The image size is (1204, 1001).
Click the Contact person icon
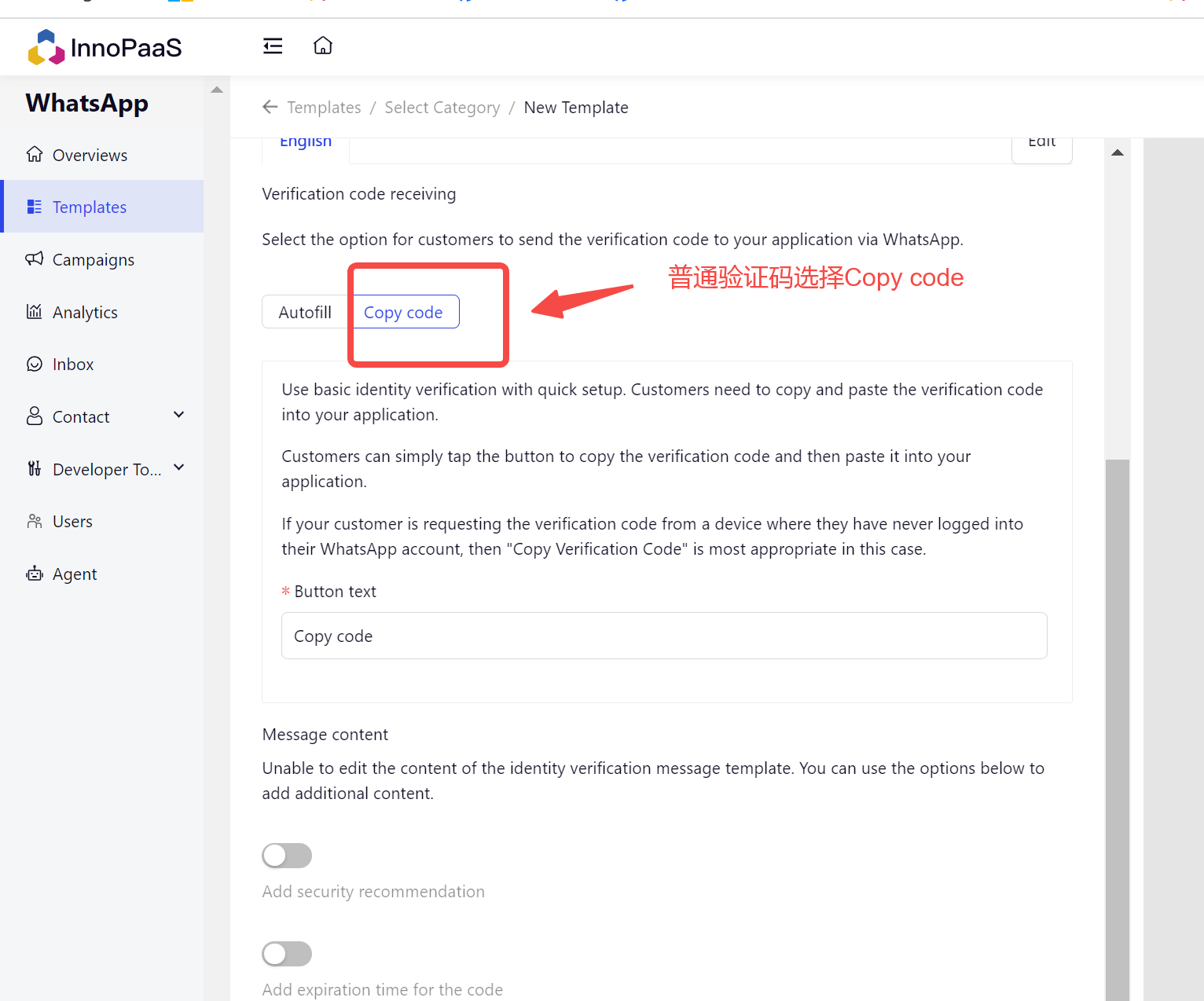pos(35,416)
